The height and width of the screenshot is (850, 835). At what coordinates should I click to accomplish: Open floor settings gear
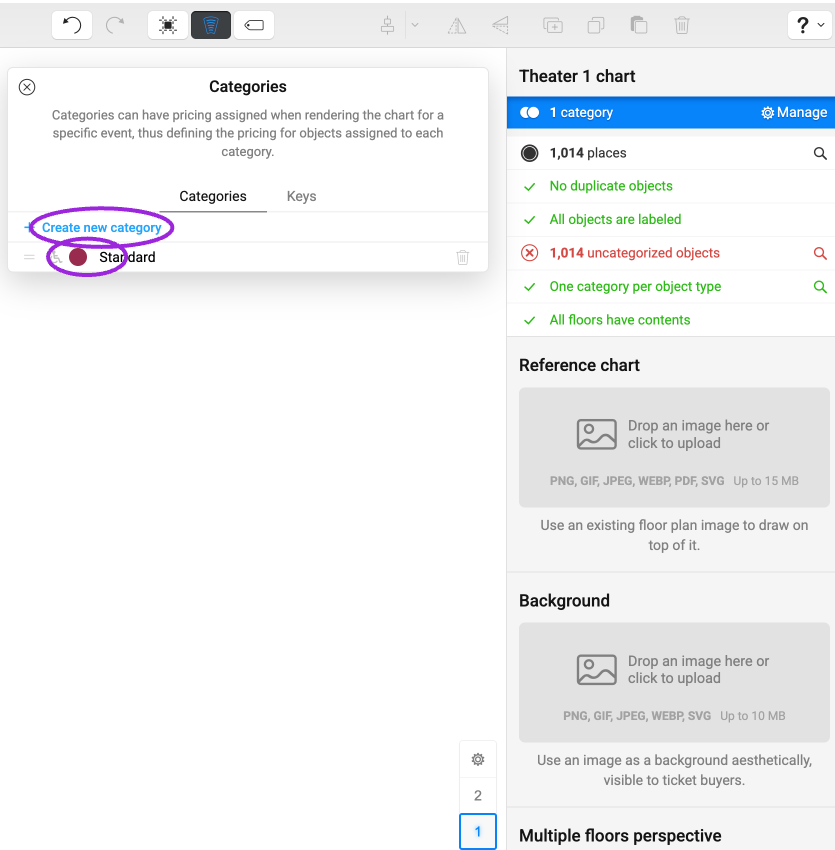pyautogui.click(x=478, y=759)
